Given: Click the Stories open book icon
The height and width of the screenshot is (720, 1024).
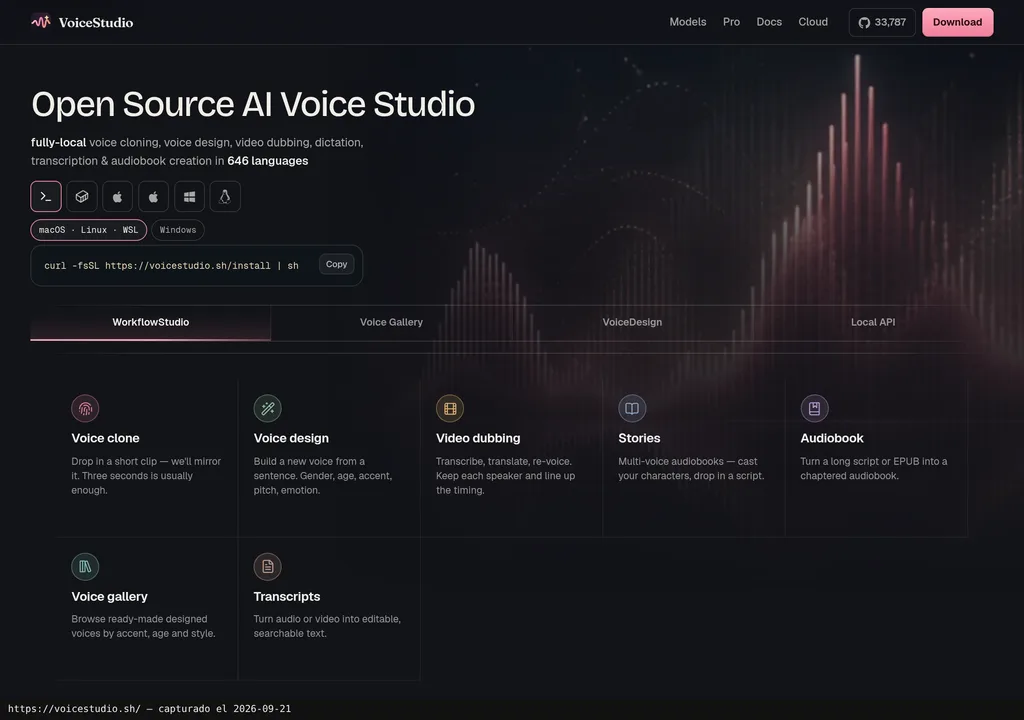Looking at the screenshot, I should click(x=632, y=408).
